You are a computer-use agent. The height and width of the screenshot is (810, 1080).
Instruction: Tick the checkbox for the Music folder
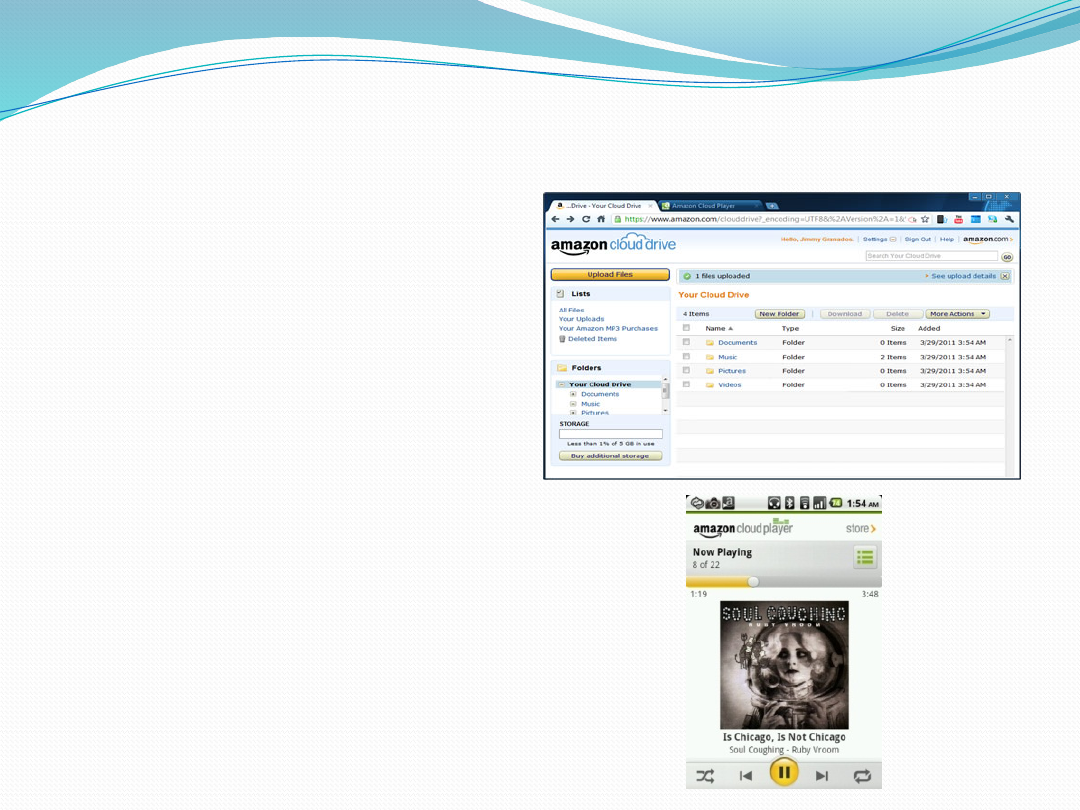(x=686, y=356)
